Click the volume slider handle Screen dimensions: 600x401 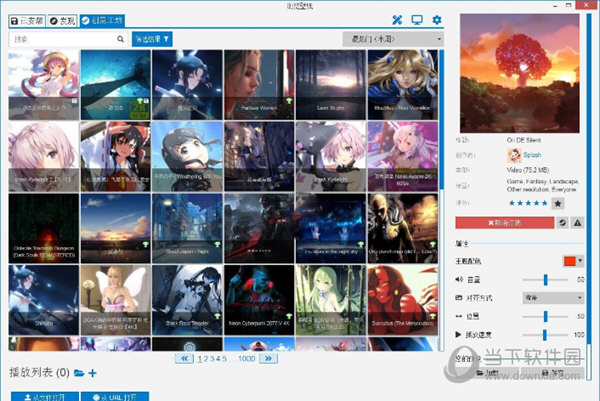545,280
